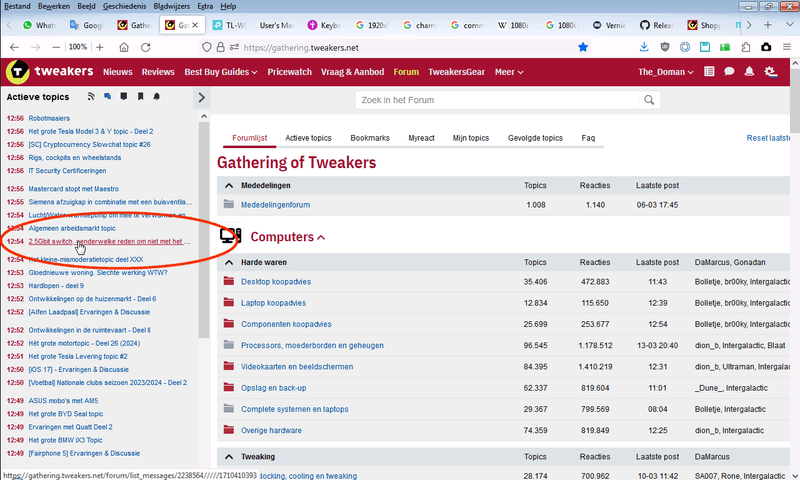This screenshot has width=800, height=480.
Task: Open the Tweakers settings gear icon
Action: [x=770, y=72]
